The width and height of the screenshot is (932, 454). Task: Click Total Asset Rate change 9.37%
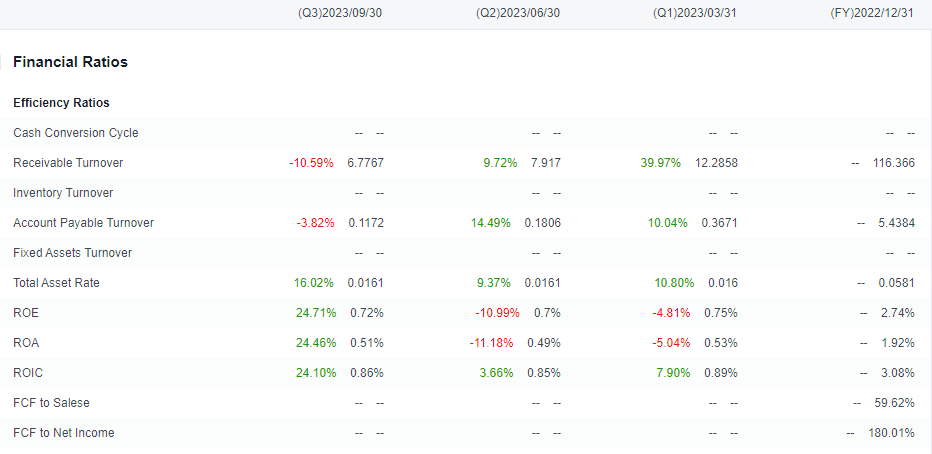[x=494, y=283]
